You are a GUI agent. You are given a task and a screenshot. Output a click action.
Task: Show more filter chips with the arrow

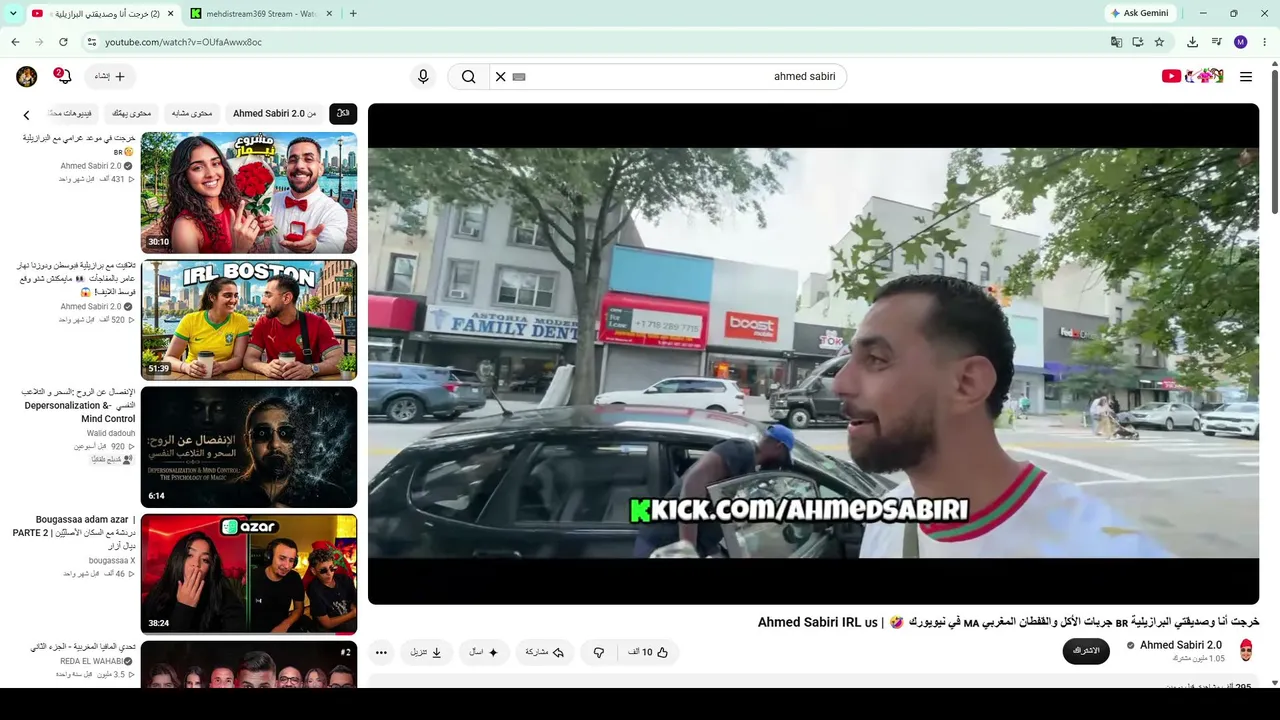point(26,114)
